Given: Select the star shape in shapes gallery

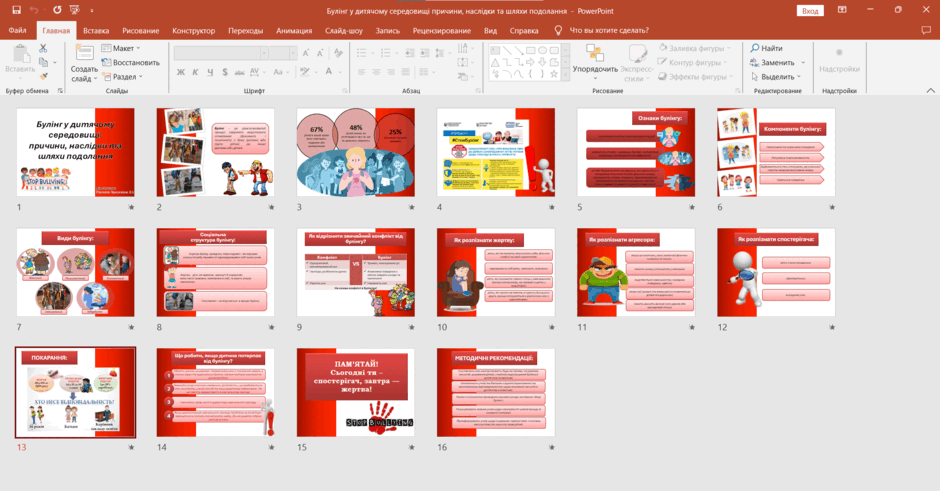Looking at the screenshot, I should [554, 74].
